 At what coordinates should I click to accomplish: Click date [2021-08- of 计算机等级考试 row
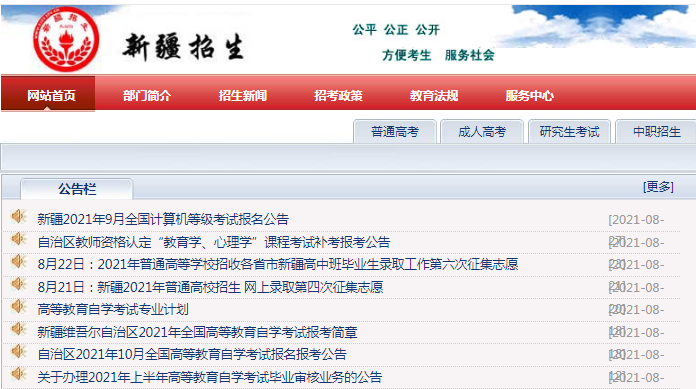(x=637, y=220)
